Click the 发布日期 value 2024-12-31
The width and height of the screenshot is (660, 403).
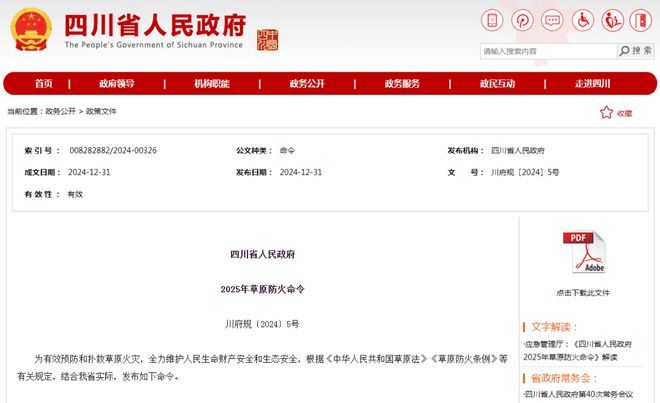(x=301, y=172)
